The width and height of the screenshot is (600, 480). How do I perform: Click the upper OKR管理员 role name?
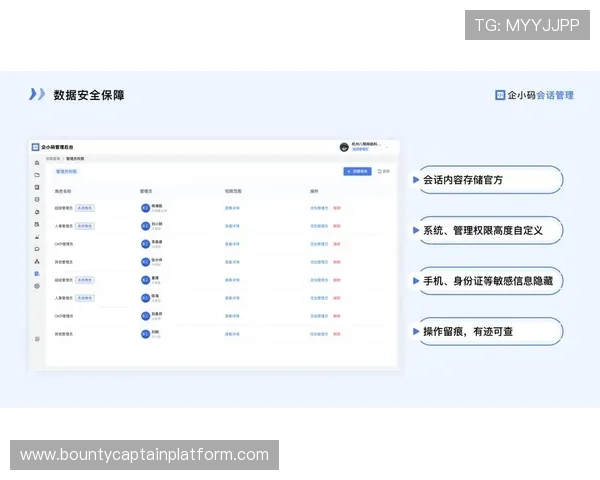click(x=64, y=244)
